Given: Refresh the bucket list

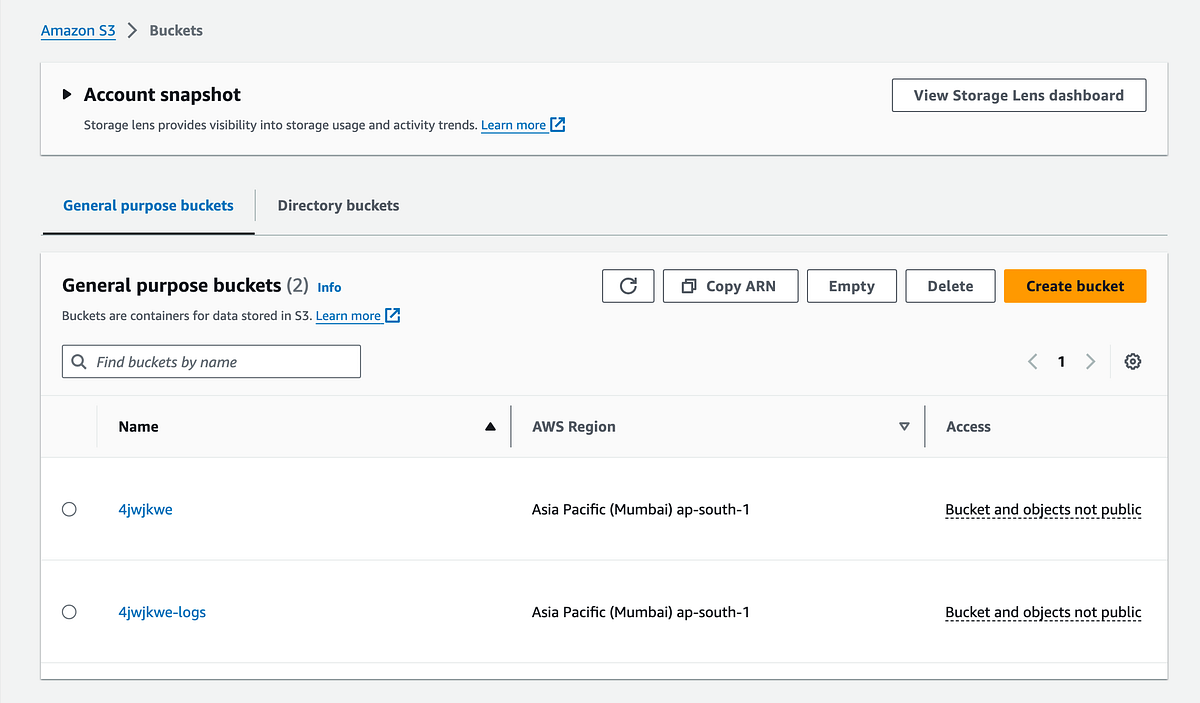Looking at the screenshot, I should [x=628, y=286].
